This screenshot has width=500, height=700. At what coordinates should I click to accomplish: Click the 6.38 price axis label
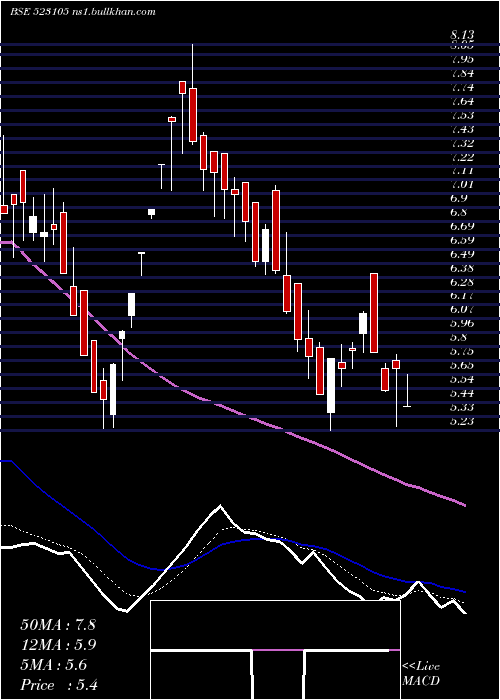point(462,268)
